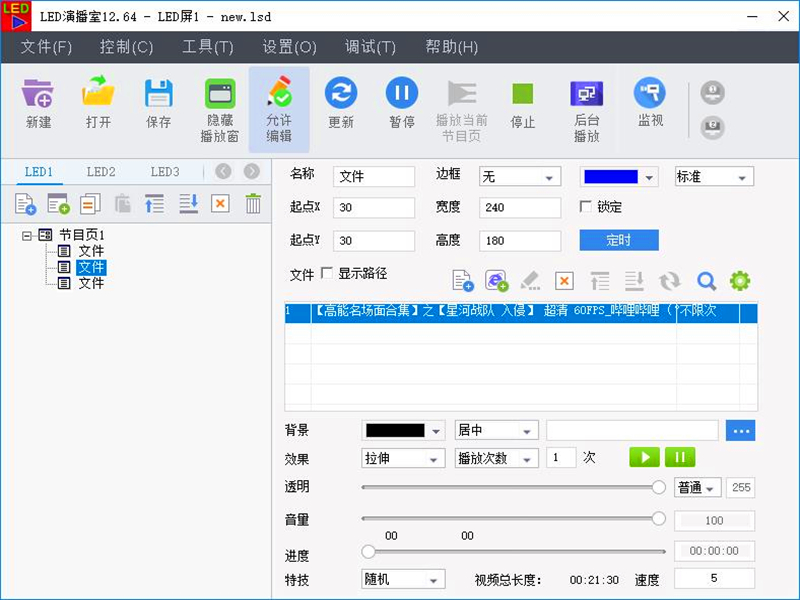Viewport: 800px width, 600px height.
Task: Select the 监视 (Monitor) toolbar icon
Action: (x=651, y=103)
